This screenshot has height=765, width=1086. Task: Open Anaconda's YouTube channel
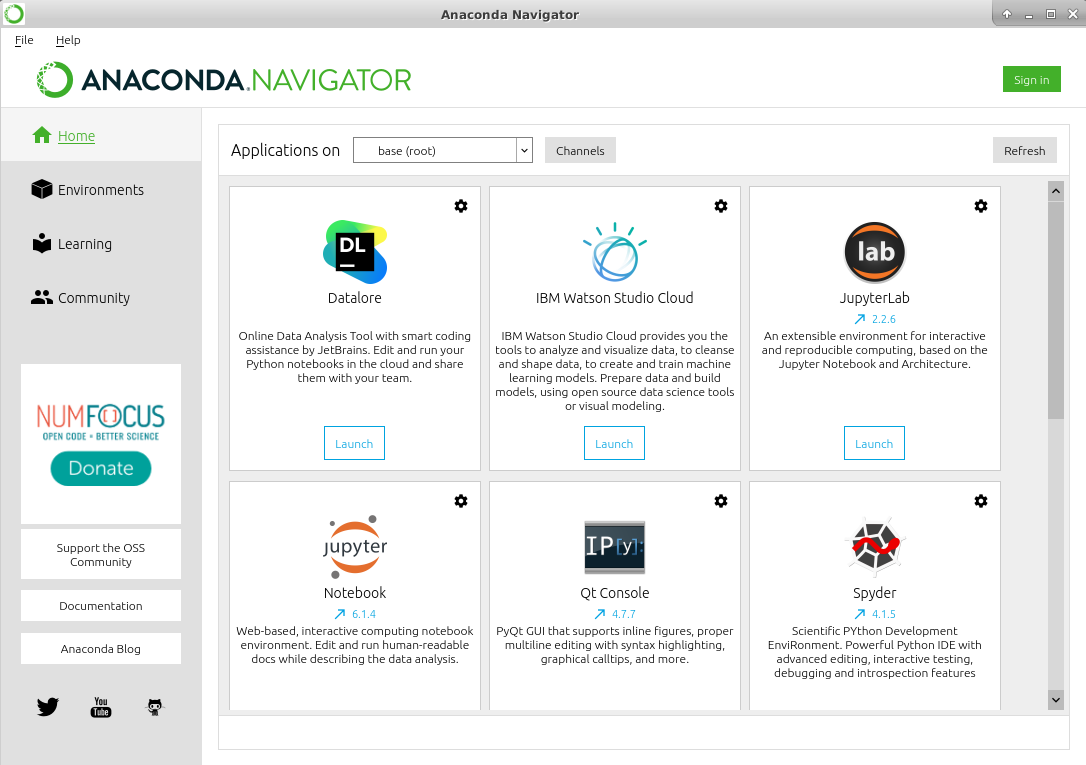(x=100, y=707)
